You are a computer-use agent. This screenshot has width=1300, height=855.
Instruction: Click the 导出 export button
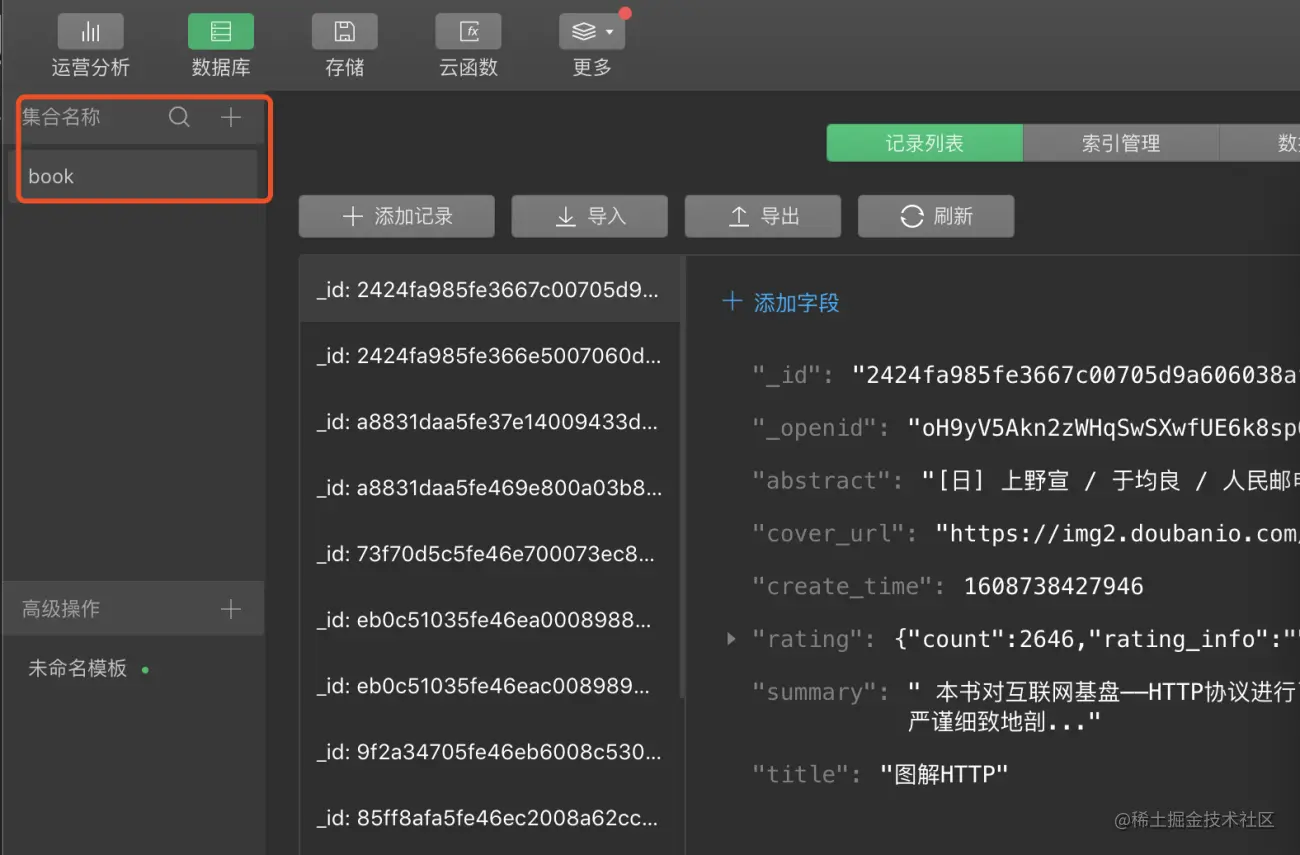[x=763, y=216]
